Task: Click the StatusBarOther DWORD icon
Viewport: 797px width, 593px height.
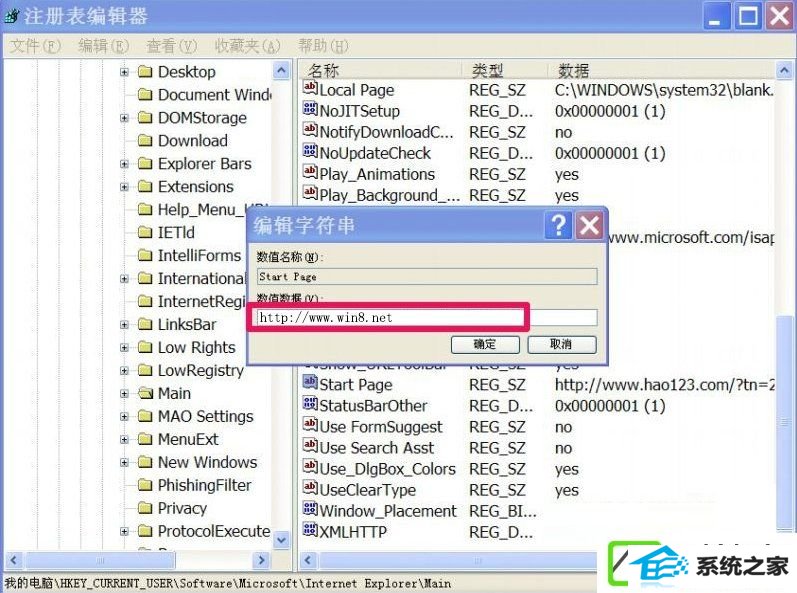Action: click(x=310, y=404)
